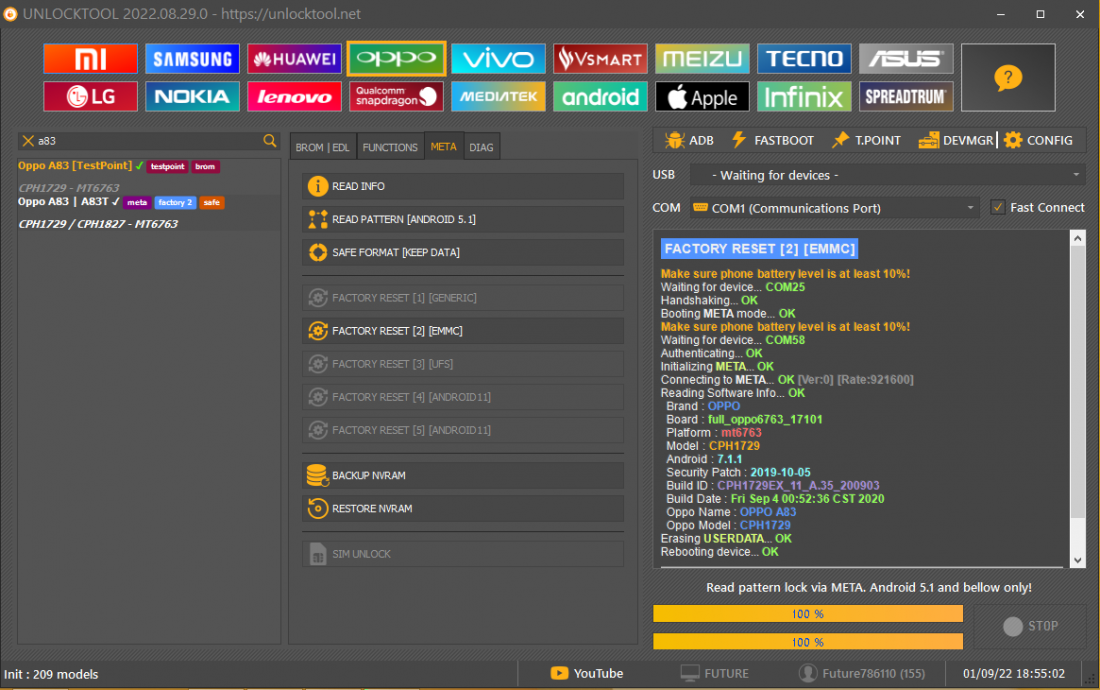
Task: Select the Lenovo brand logo
Action: 295,97
